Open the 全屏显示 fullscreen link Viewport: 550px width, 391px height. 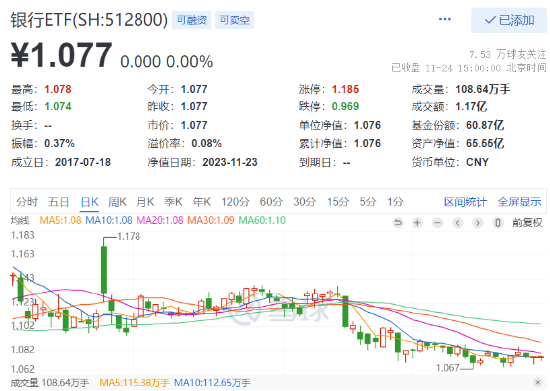click(519, 202)
